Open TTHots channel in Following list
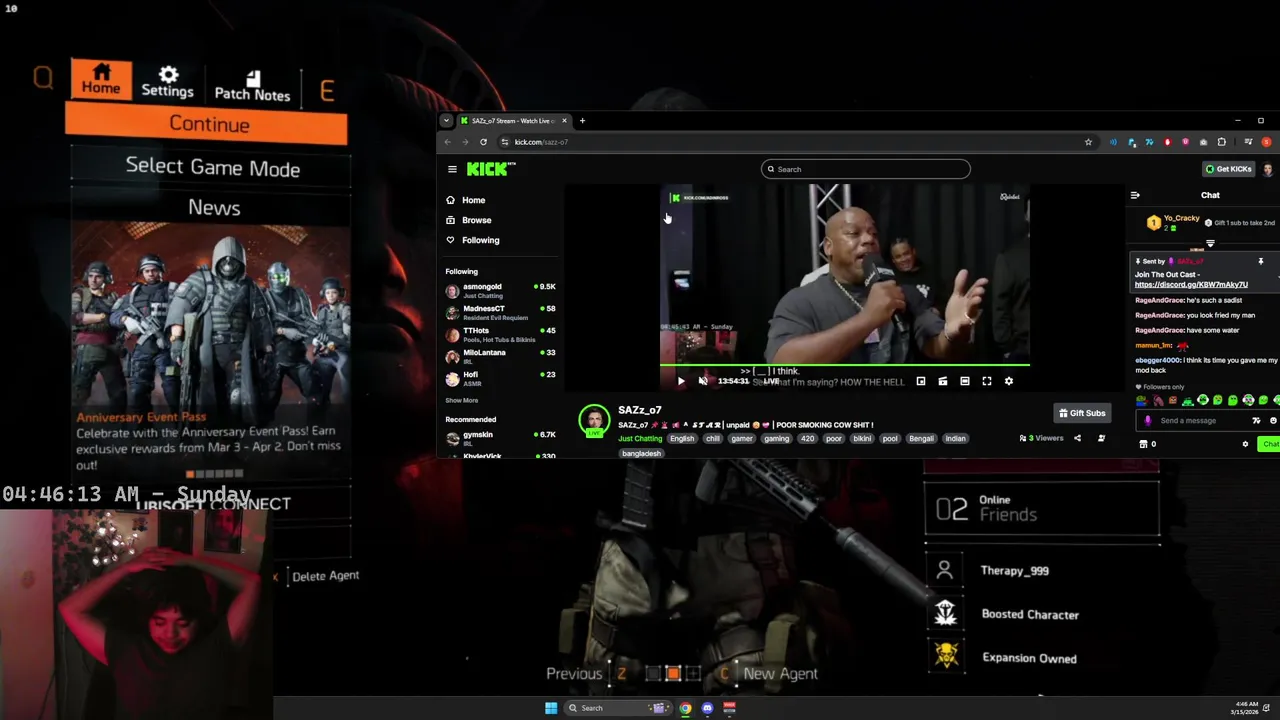 click(x=501, y=334)
